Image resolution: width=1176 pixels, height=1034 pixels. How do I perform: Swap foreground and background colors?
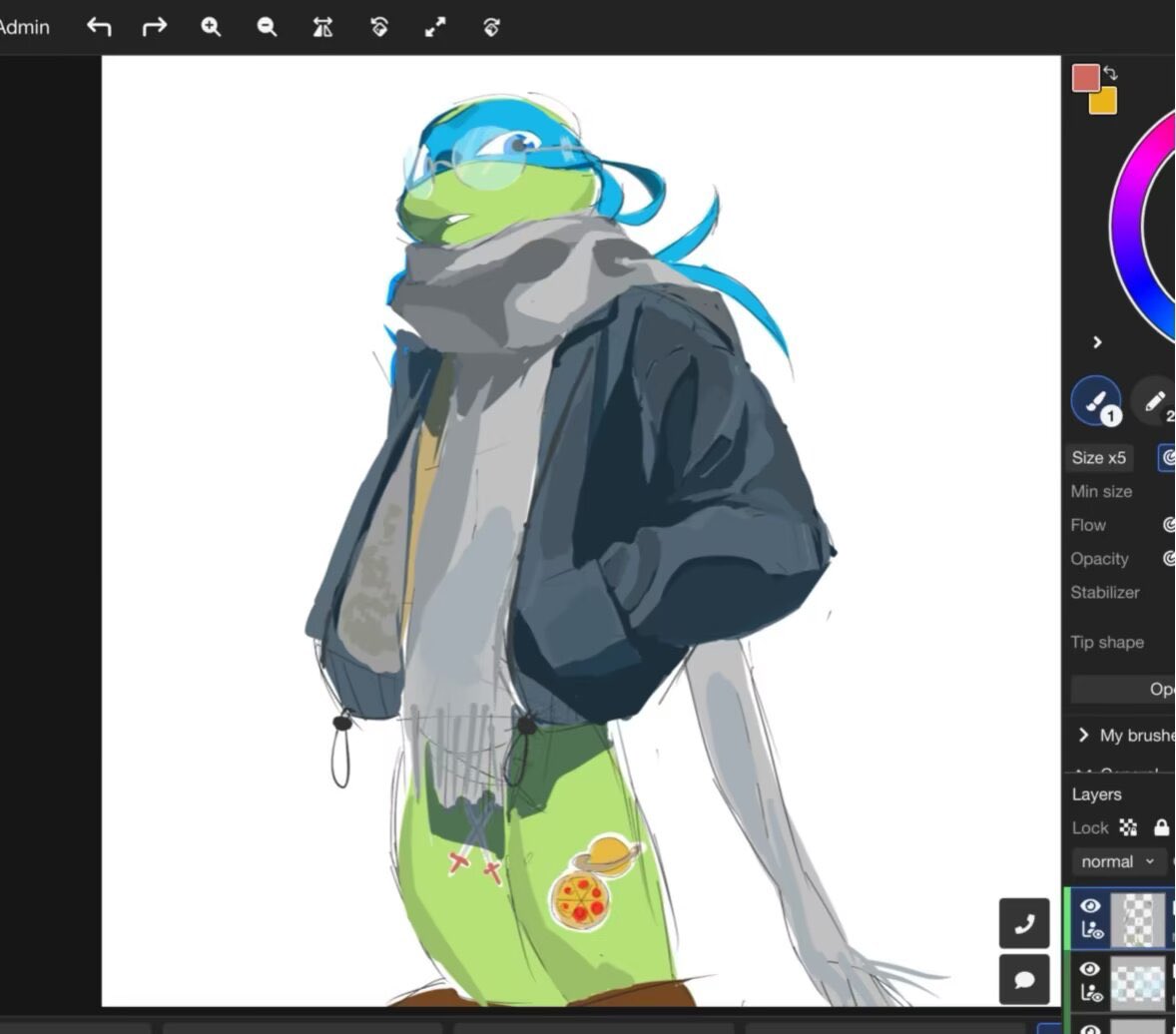coord(1111,73)
